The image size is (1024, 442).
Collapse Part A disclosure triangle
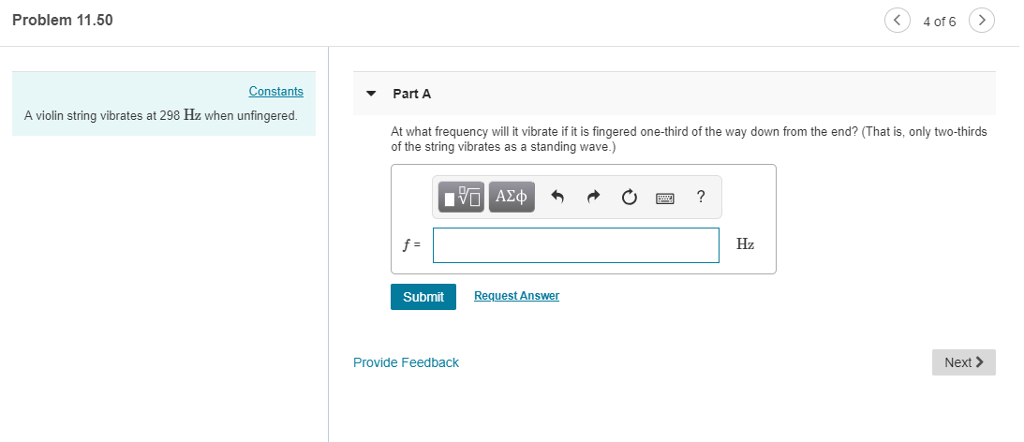tap(372, 94)
